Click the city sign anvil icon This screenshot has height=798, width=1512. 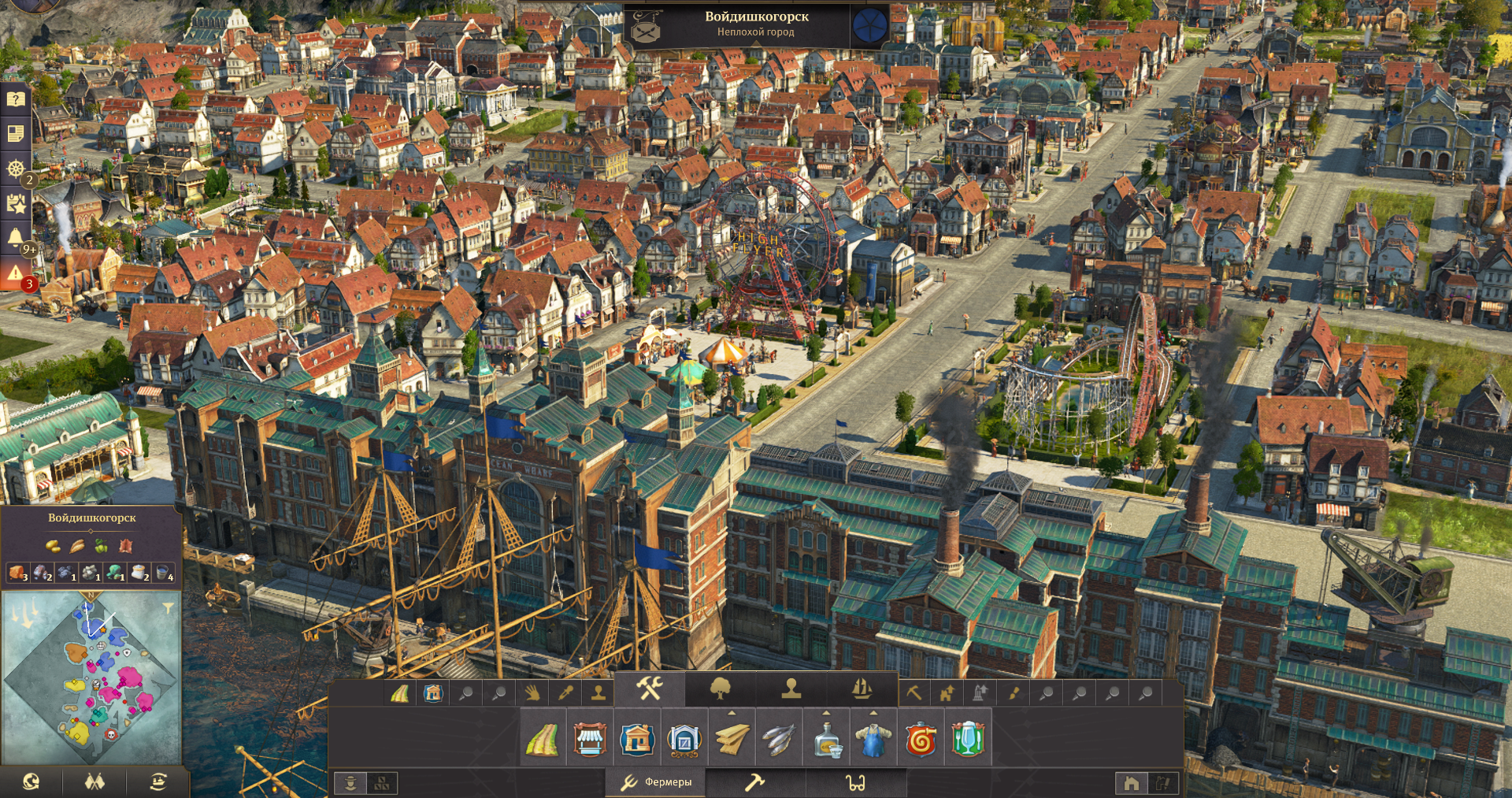tap(647, 28)
